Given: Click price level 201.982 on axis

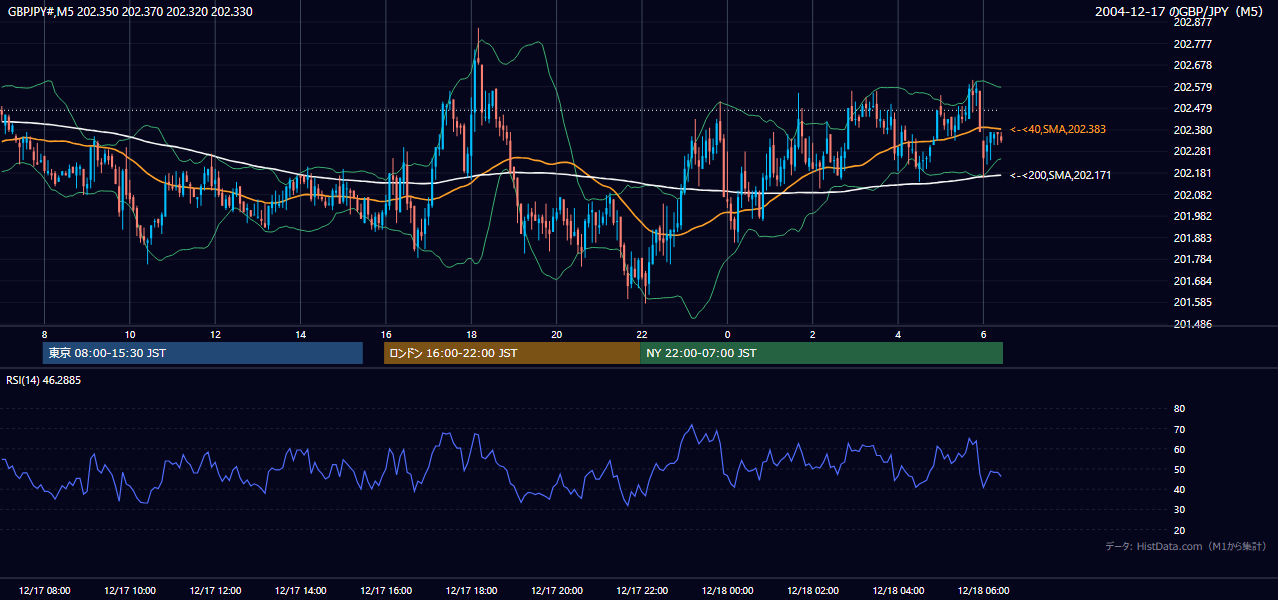Looking at the screenshot, I should click(x=1192, y=216).
